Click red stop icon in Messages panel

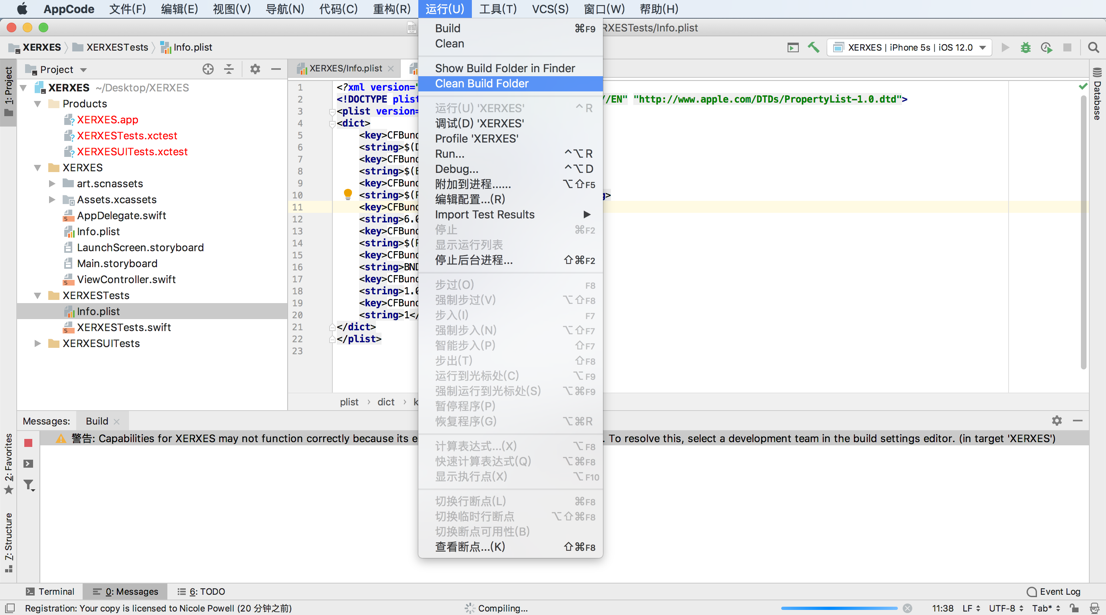coord(28,443)
